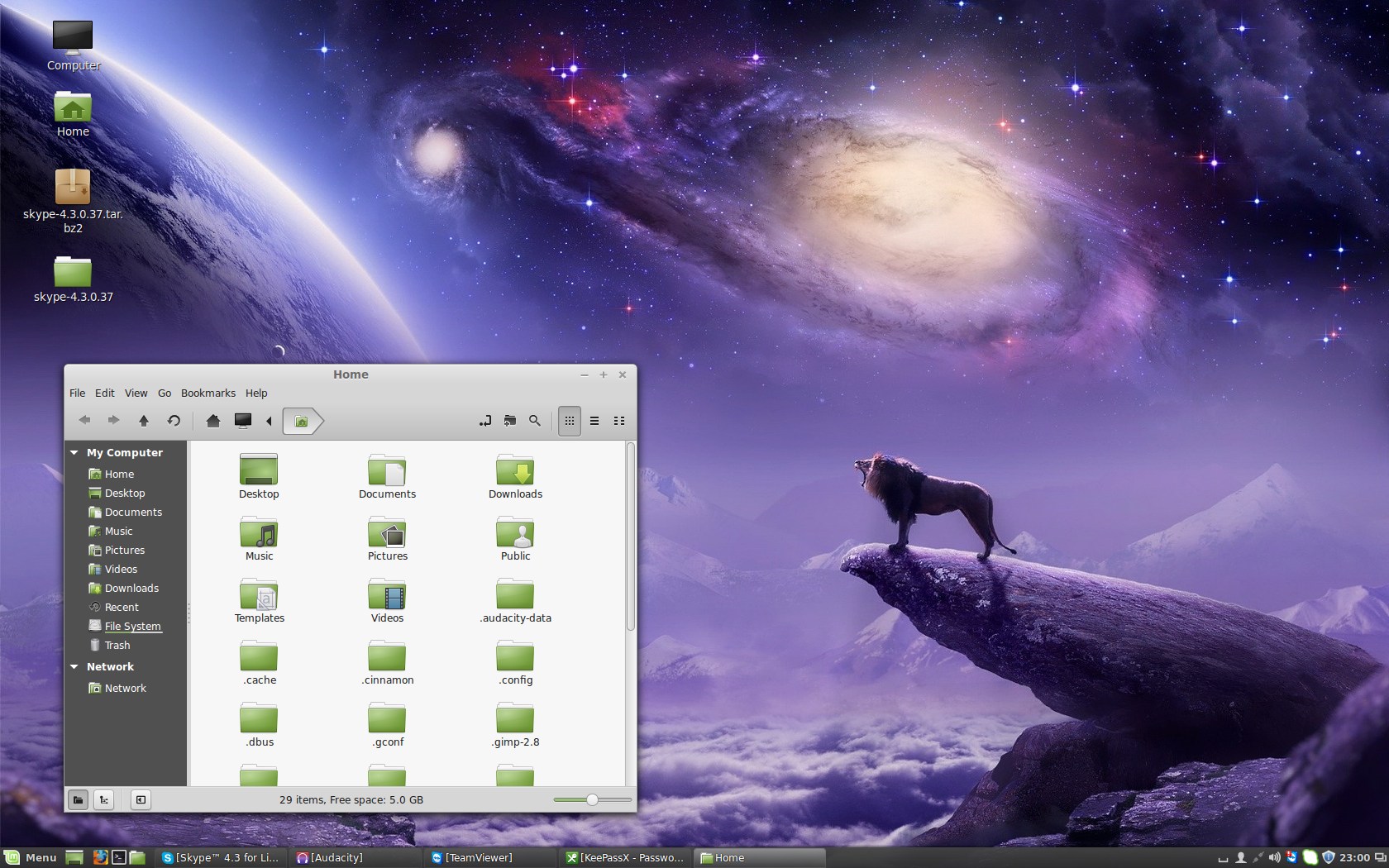Select the Documents folder icon
The height and width of the screenshot is (868, 1389).
387,475
